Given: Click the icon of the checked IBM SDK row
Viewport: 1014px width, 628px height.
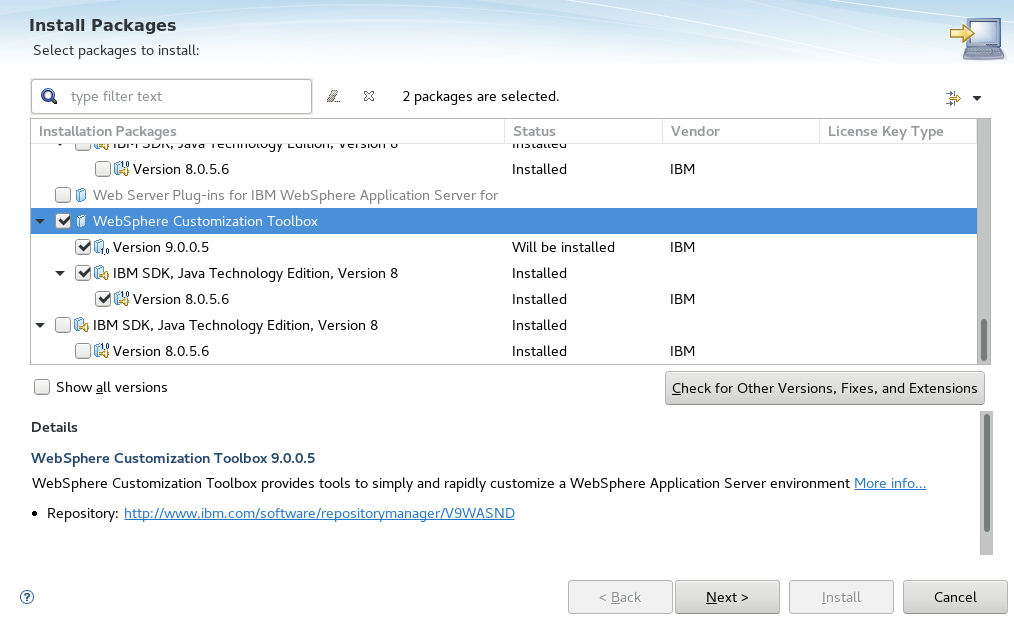Looking at the screenshot, I should coord(102,273).
